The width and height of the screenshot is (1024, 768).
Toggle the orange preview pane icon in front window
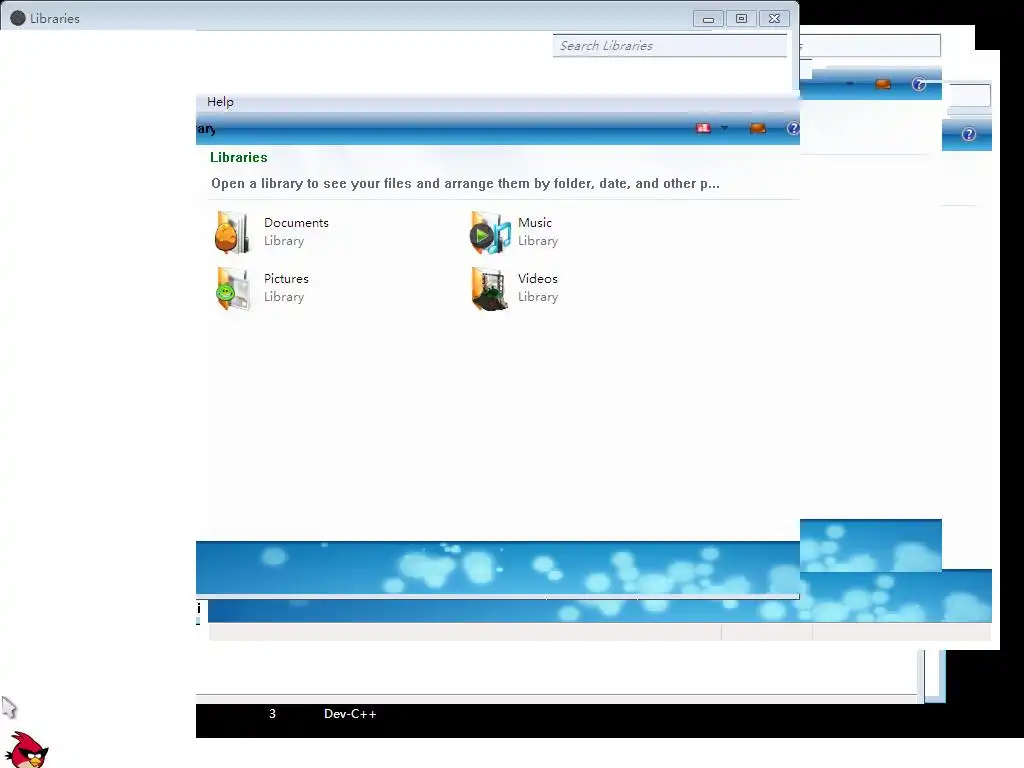758,128
